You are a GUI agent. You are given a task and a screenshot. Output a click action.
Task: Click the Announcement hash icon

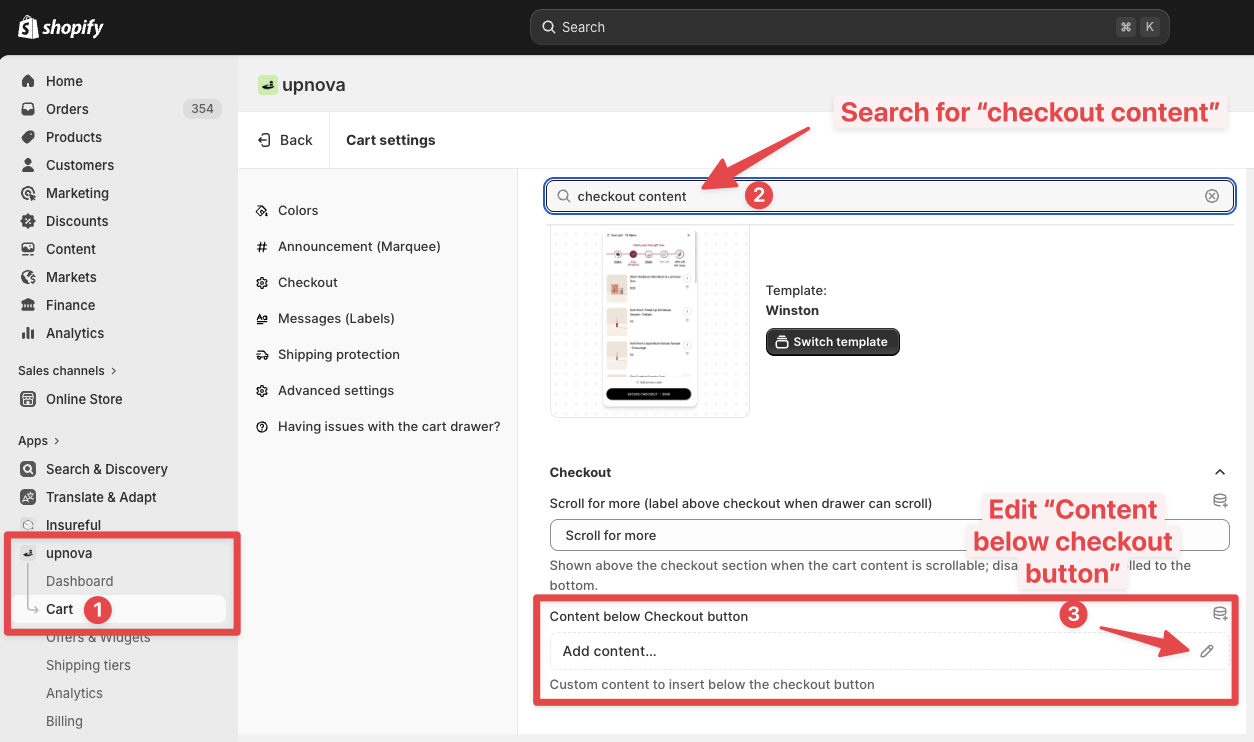pyautogui.click(x=262, y=247)
